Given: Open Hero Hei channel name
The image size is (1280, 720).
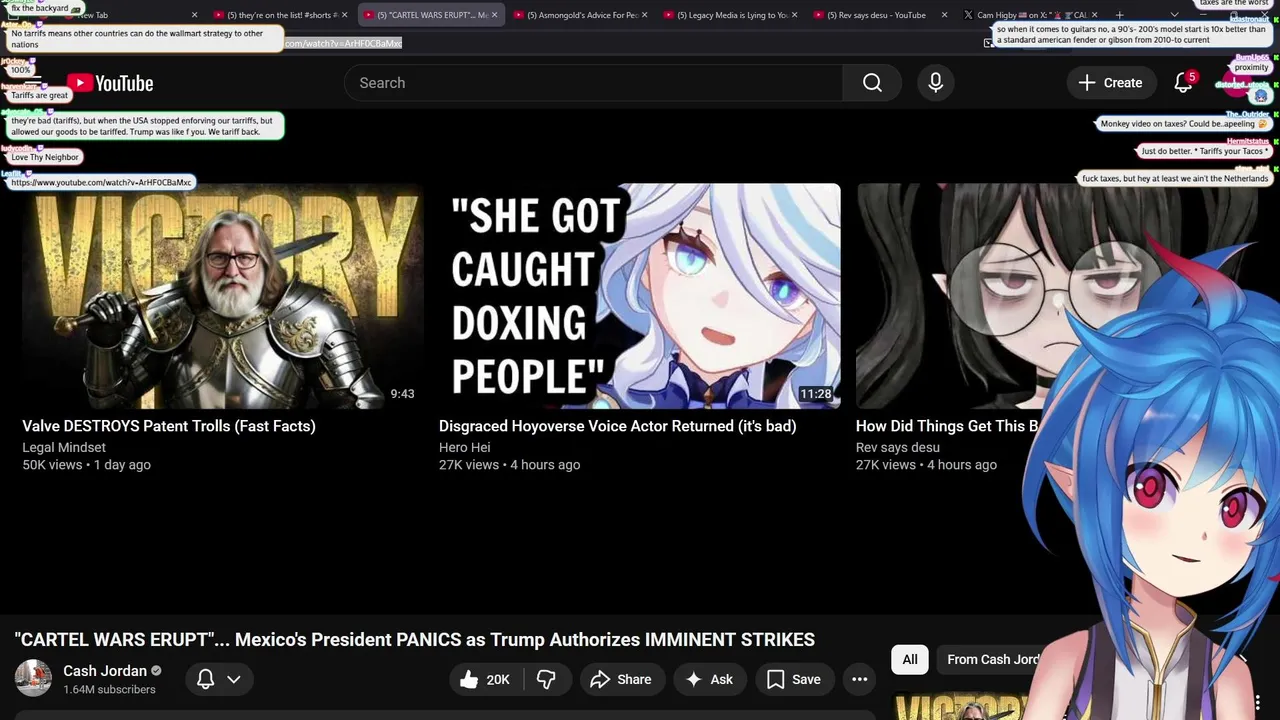Looking at the screenshot, I should 465,447.
